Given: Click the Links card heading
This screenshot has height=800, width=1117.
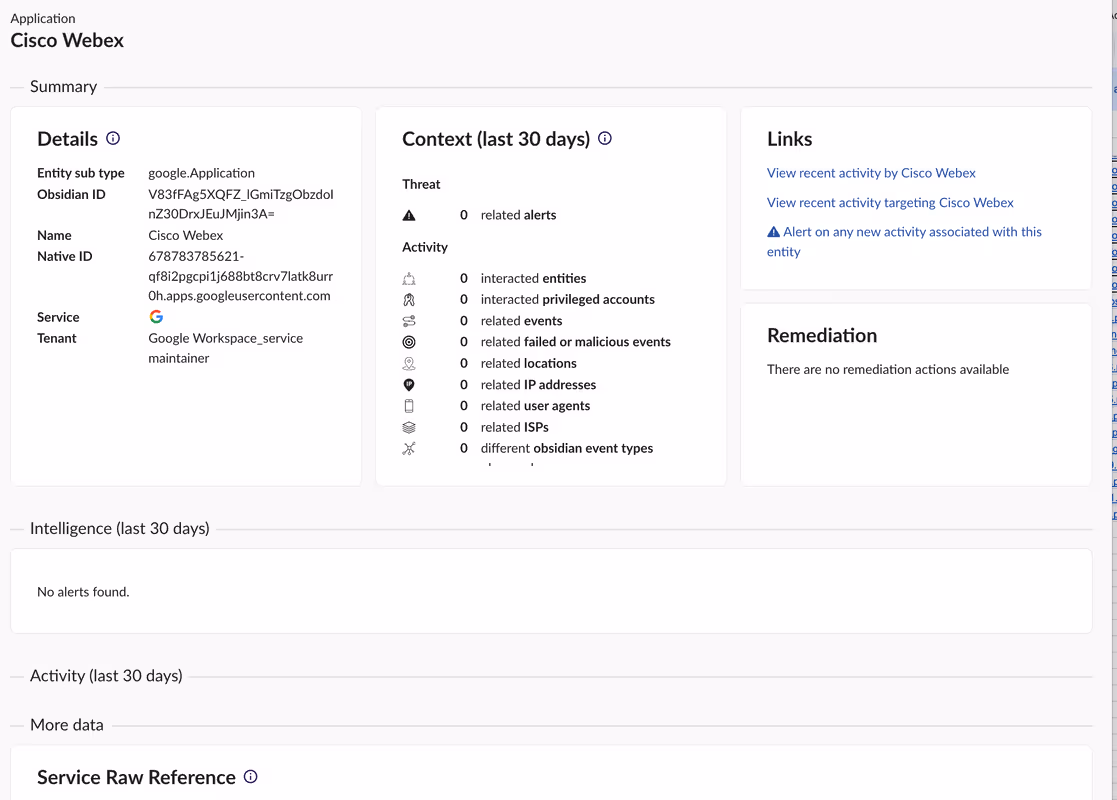Looking at the screenshot, I should pyautogui.click(x=789, y=139).
